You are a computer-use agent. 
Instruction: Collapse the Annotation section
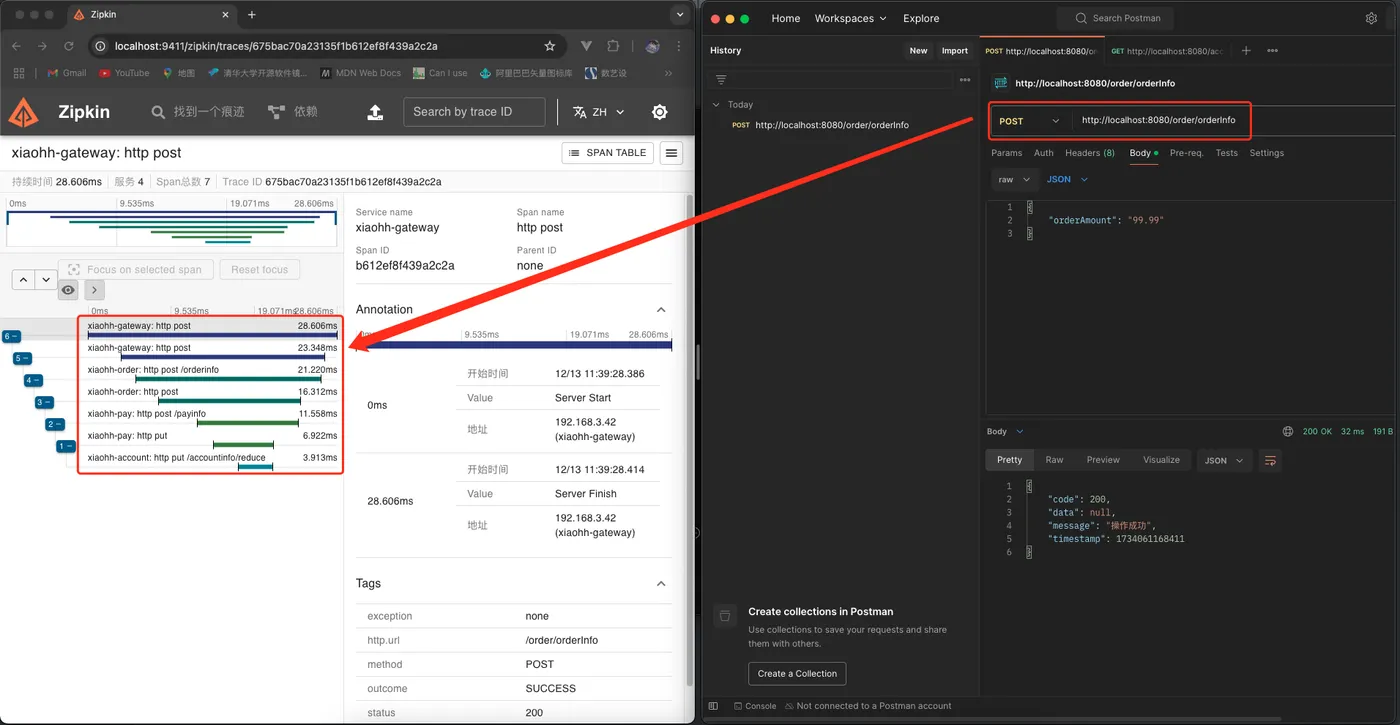[x=661, y=310]
